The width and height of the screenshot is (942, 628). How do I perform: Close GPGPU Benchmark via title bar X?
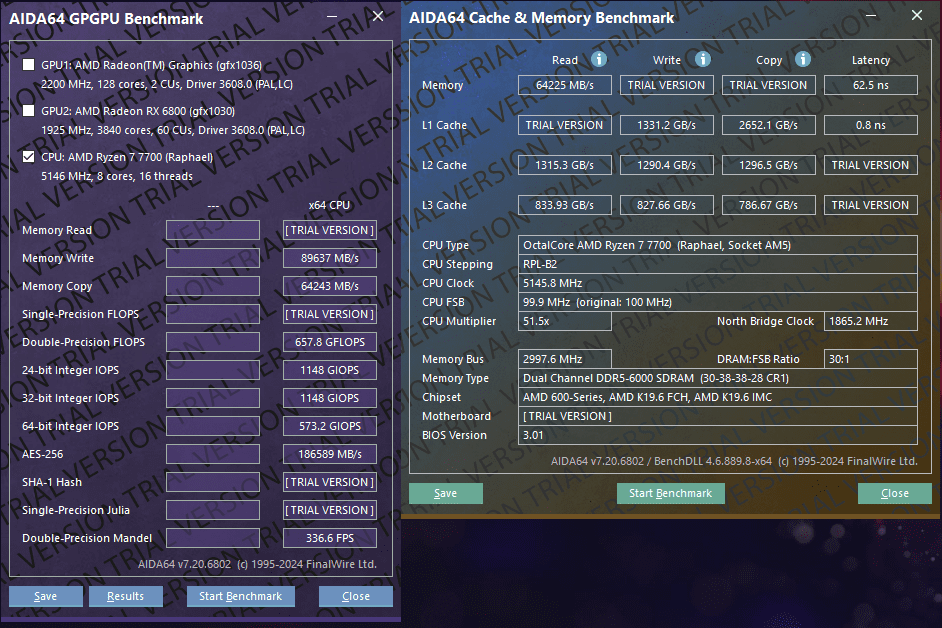pyautogui.click(x=378, y=16)
